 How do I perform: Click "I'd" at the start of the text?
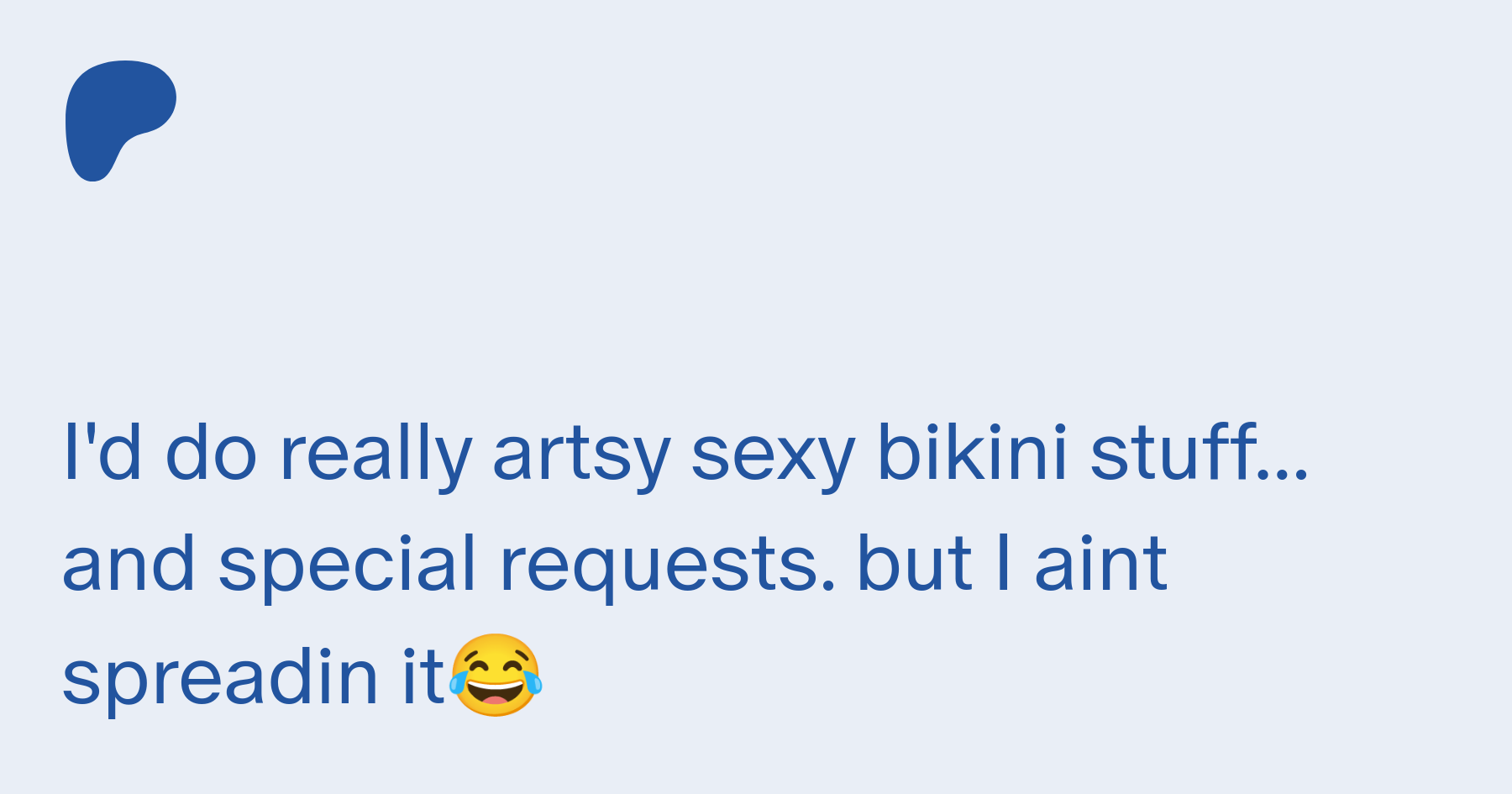pyautogui.click(x=102, y=452)
